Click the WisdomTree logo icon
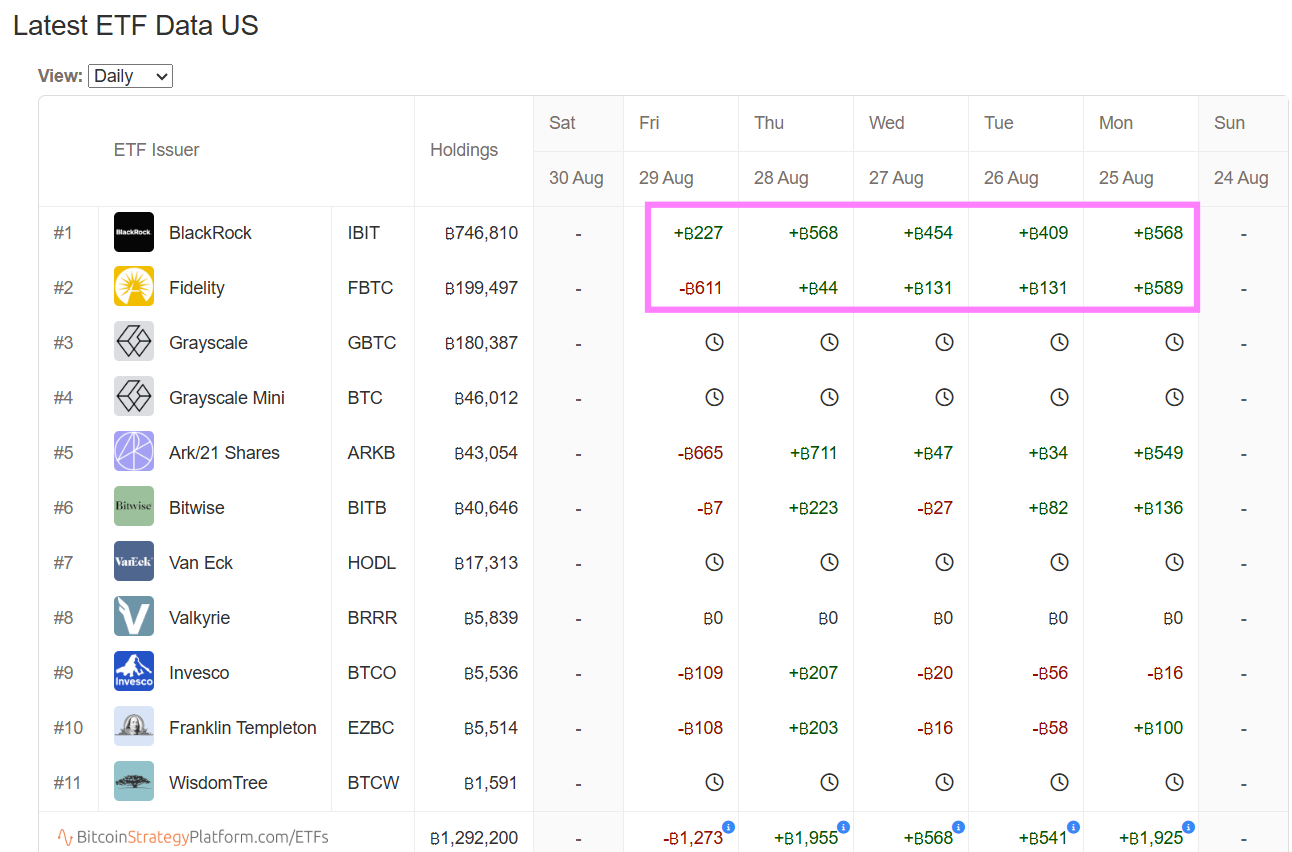The height and width of the screenshot is (852, 1292). coord(134,782)
